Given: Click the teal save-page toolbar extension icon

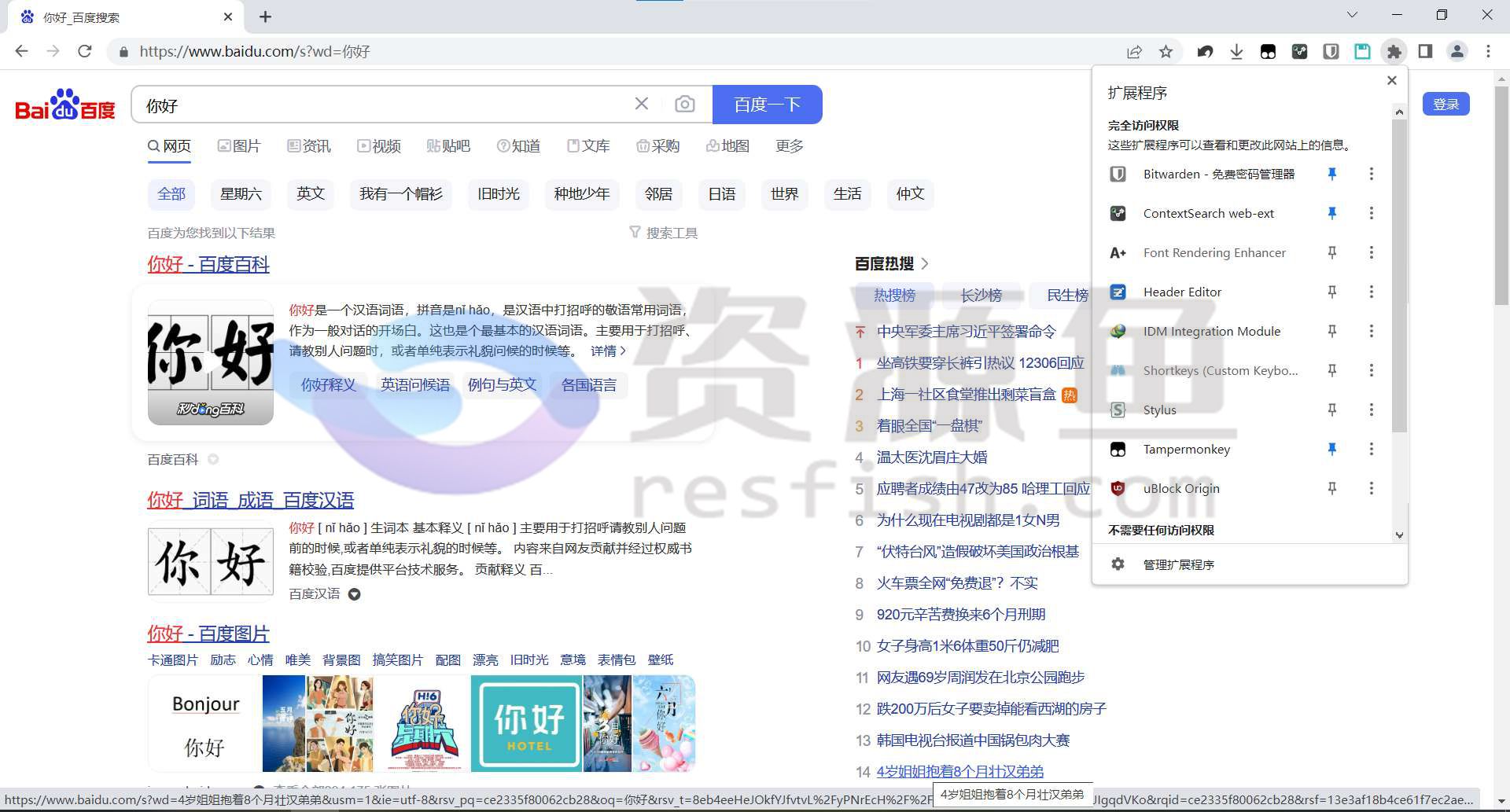Looking at the screenshot, I should [1362, 52].
